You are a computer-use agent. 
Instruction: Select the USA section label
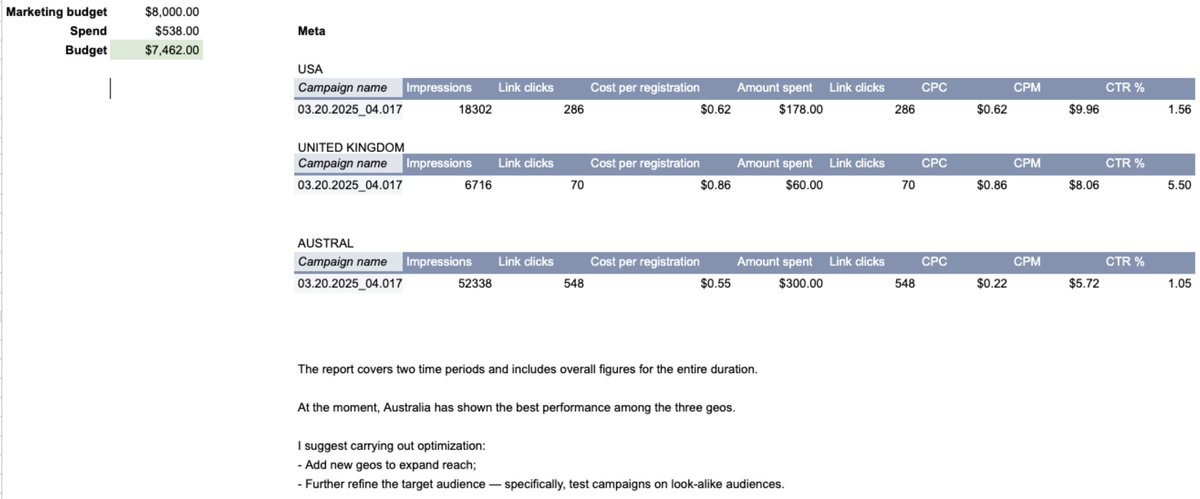tap(310, 69)
